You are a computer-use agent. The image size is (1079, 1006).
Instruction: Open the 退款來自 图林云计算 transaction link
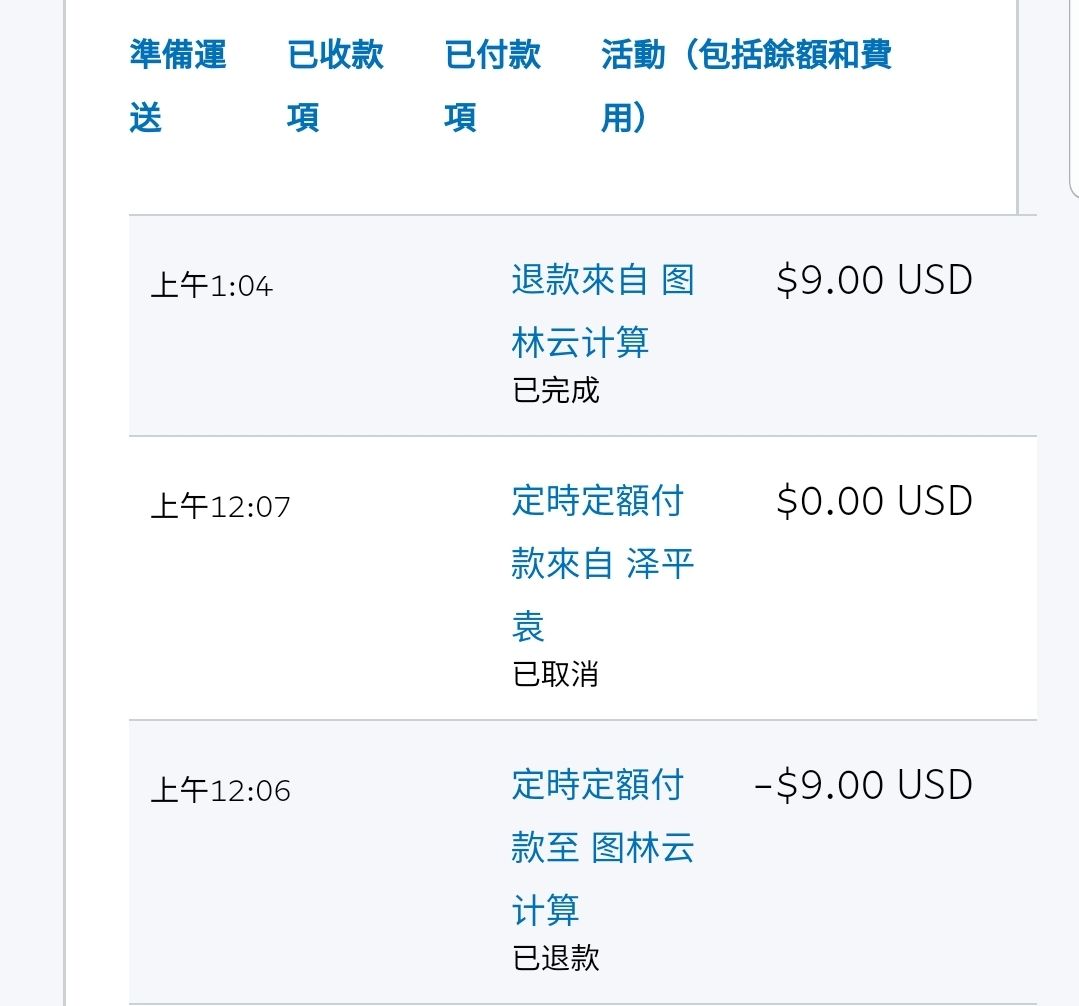602,280
